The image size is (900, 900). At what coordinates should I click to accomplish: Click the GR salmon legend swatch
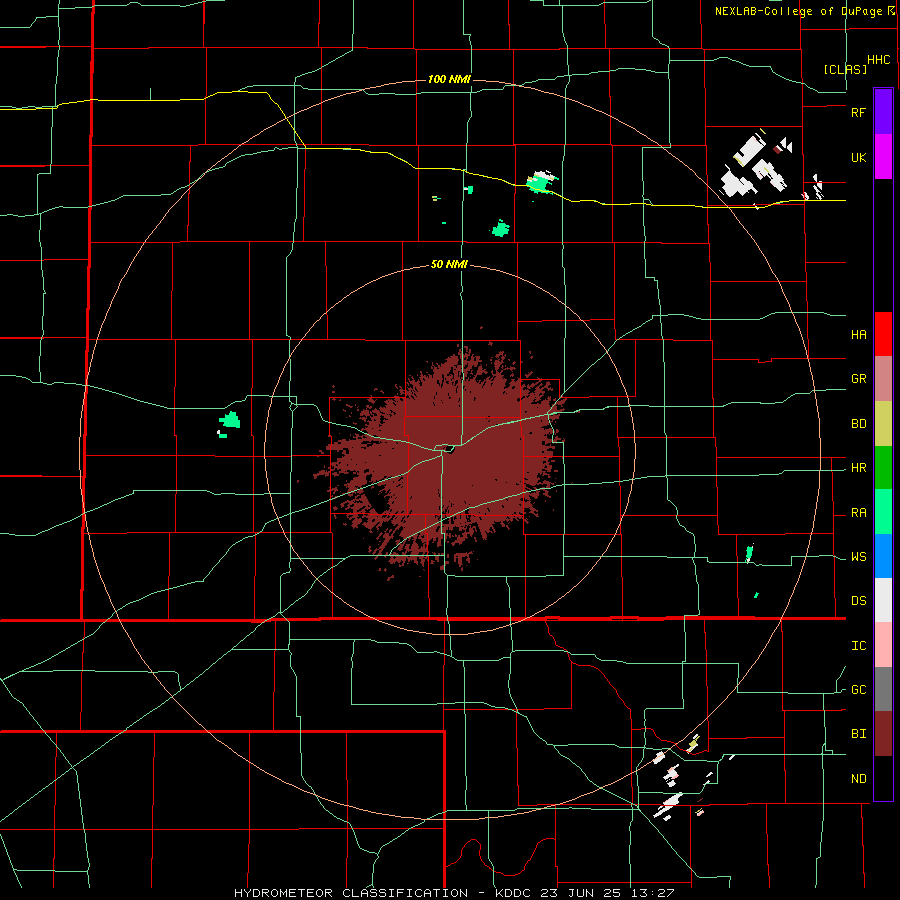(883, 379)
